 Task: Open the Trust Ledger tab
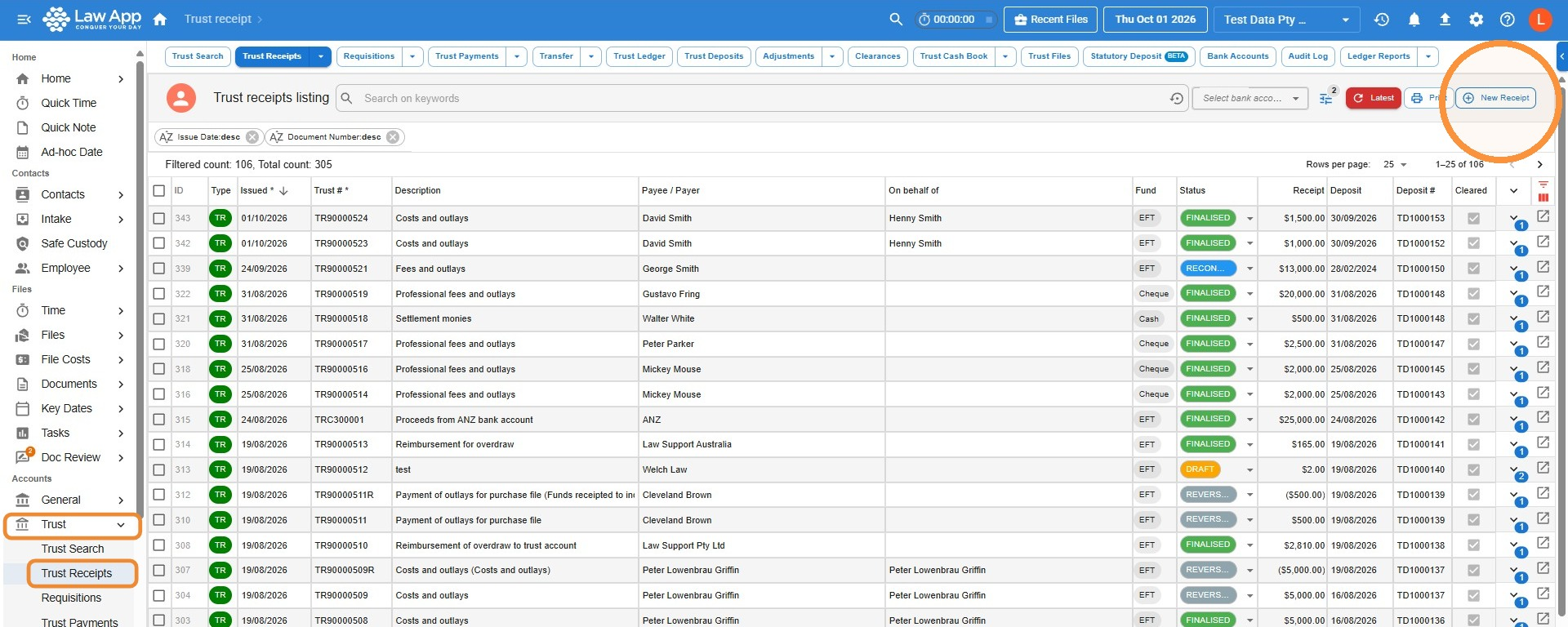click(639, 56)
